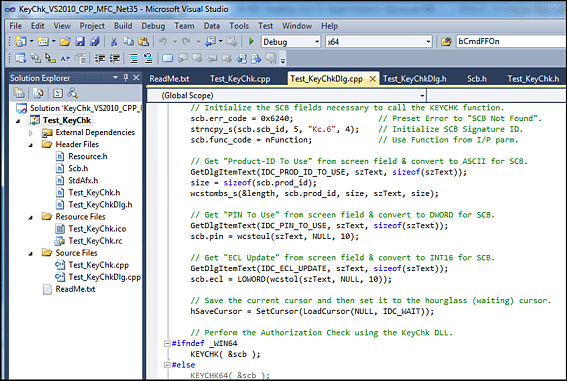Cut selection with the scissors icon
This screenshot has width=567, height=381.
tap(114, 42)
